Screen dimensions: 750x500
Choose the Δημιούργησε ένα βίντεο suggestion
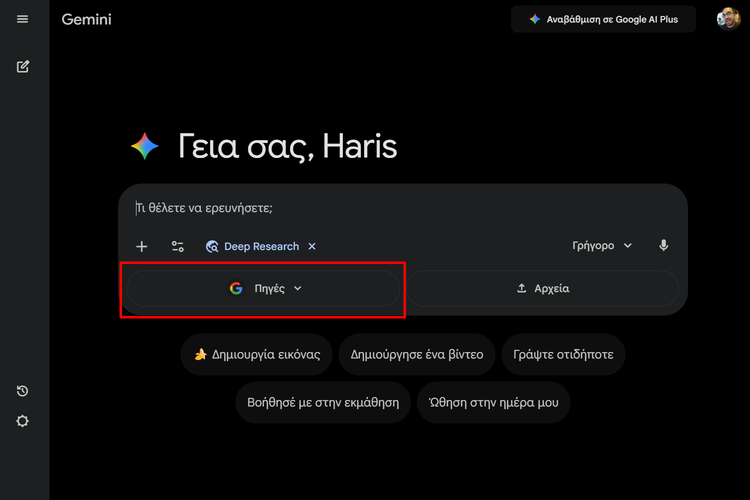pyautogui.click(x=417, y=354)
